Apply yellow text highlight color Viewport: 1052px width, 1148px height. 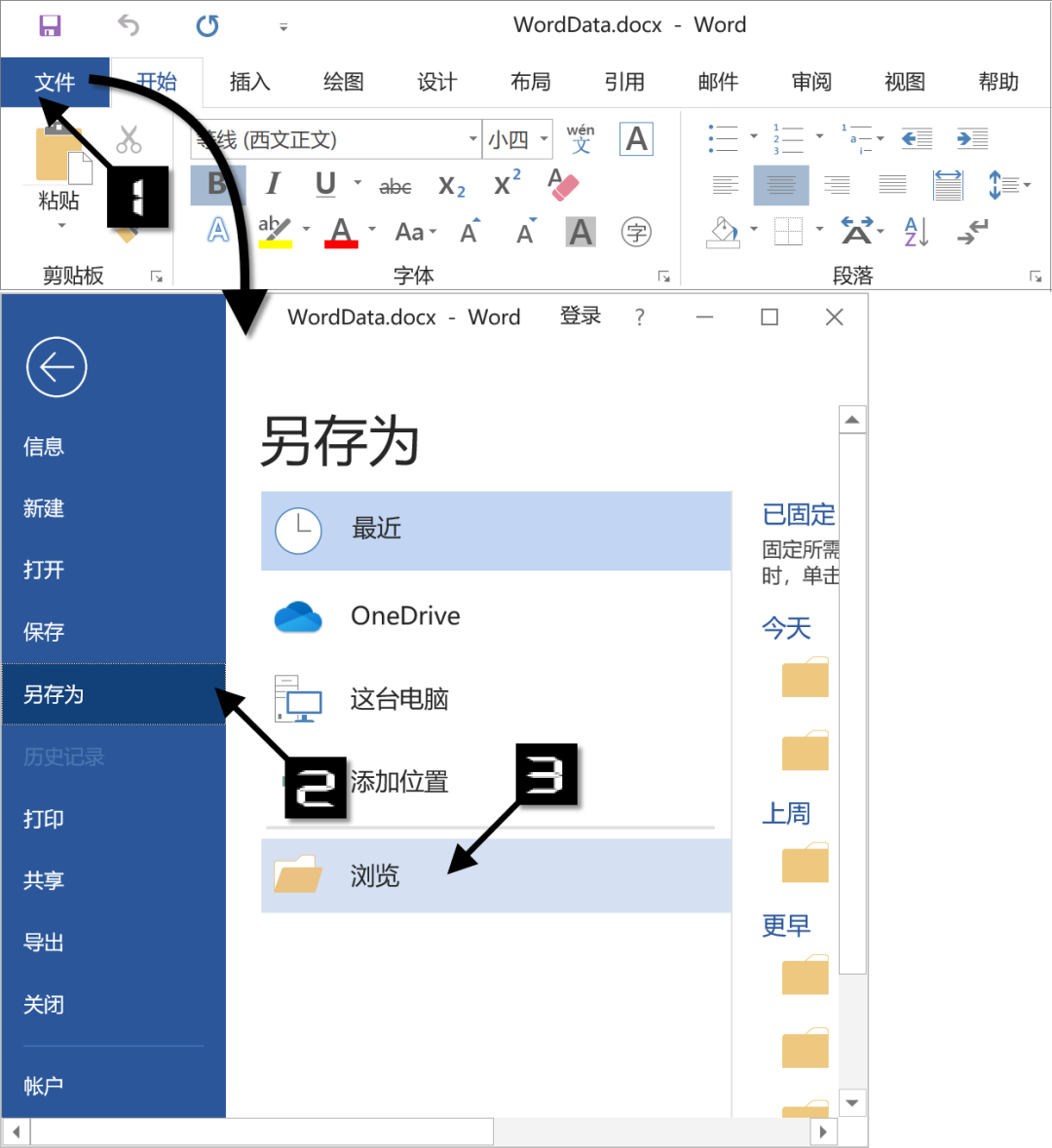(x=276, y=232)
